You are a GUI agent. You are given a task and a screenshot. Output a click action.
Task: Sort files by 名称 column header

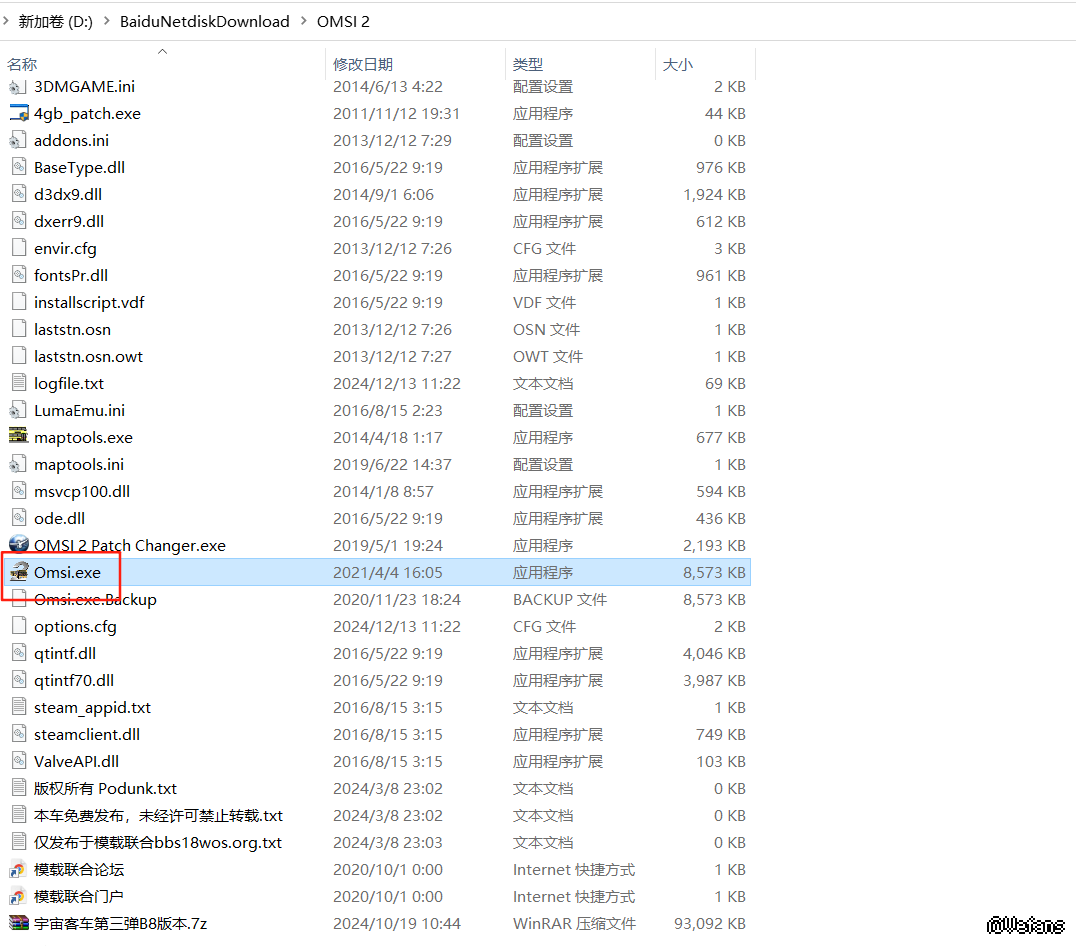click(x=23, y=64)
